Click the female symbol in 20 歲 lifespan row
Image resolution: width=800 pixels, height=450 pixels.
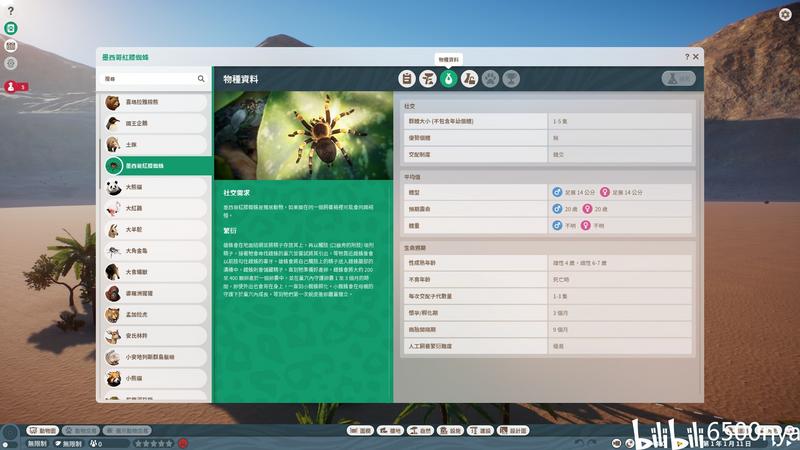[x=587, y=209]
